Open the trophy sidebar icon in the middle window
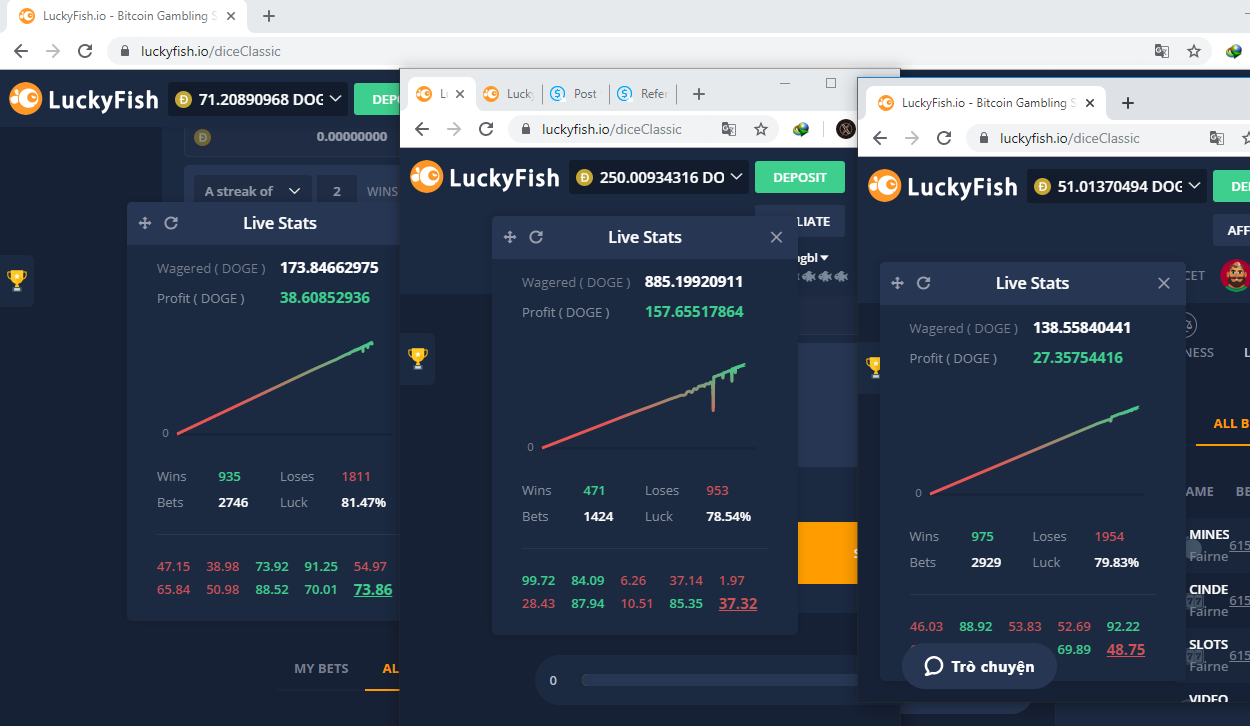Viewport: 1250px width, 726px height. [418, 358]
